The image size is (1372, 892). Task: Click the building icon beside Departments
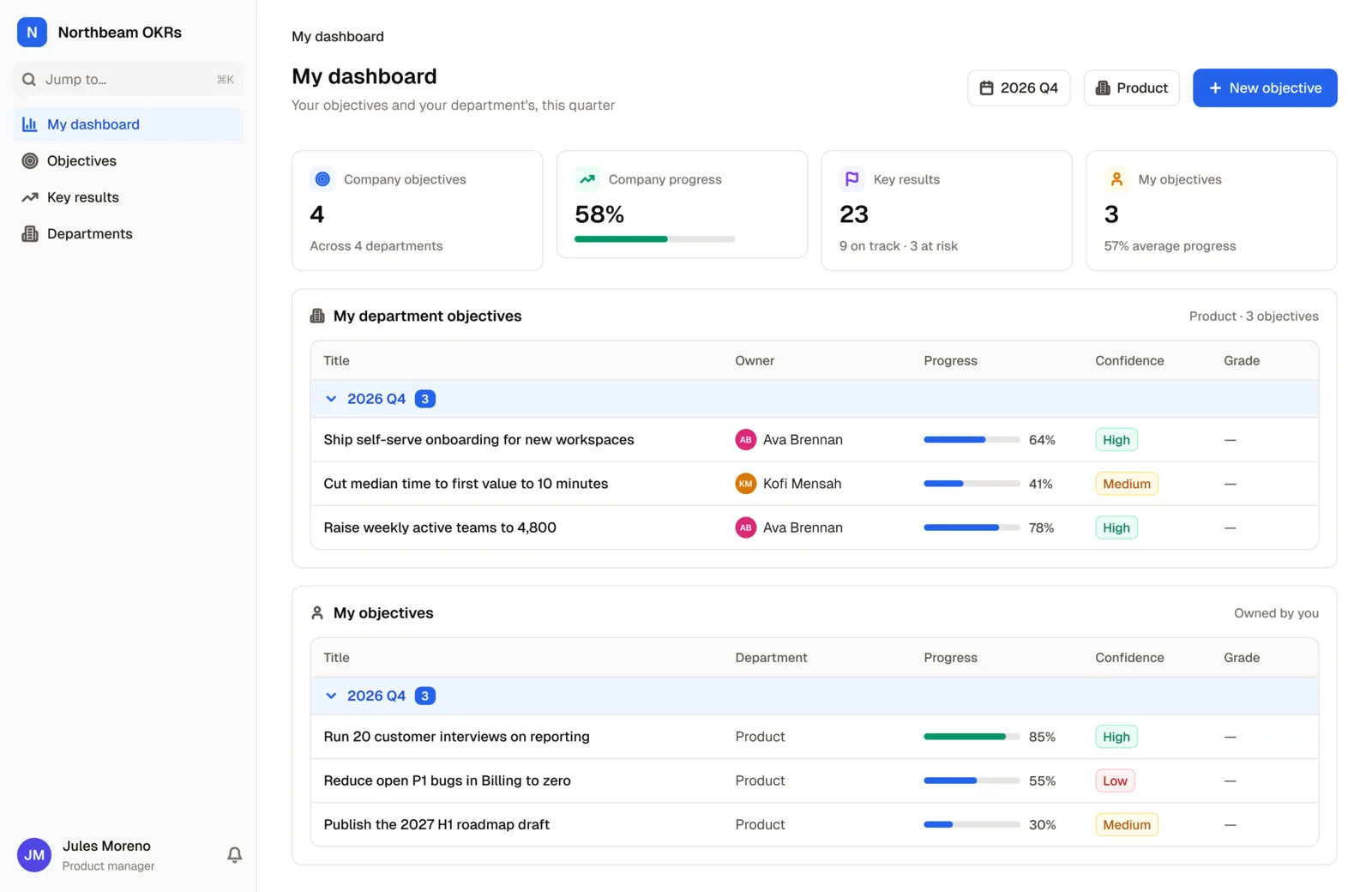(30, 234)
